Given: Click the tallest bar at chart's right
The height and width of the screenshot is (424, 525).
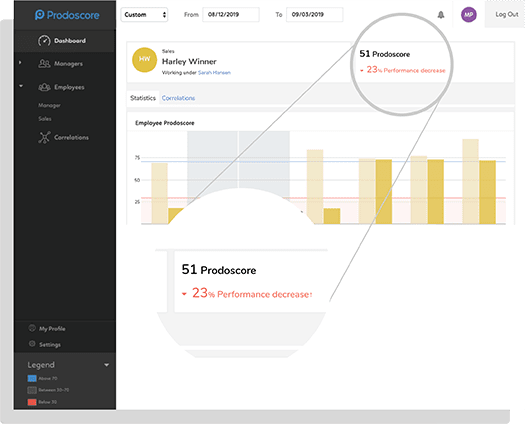Looking at the screenshot, I should coord(470,181).
